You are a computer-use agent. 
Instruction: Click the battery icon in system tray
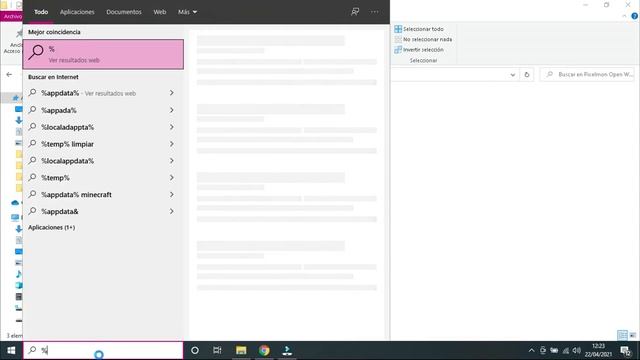[x=554, y=350]
